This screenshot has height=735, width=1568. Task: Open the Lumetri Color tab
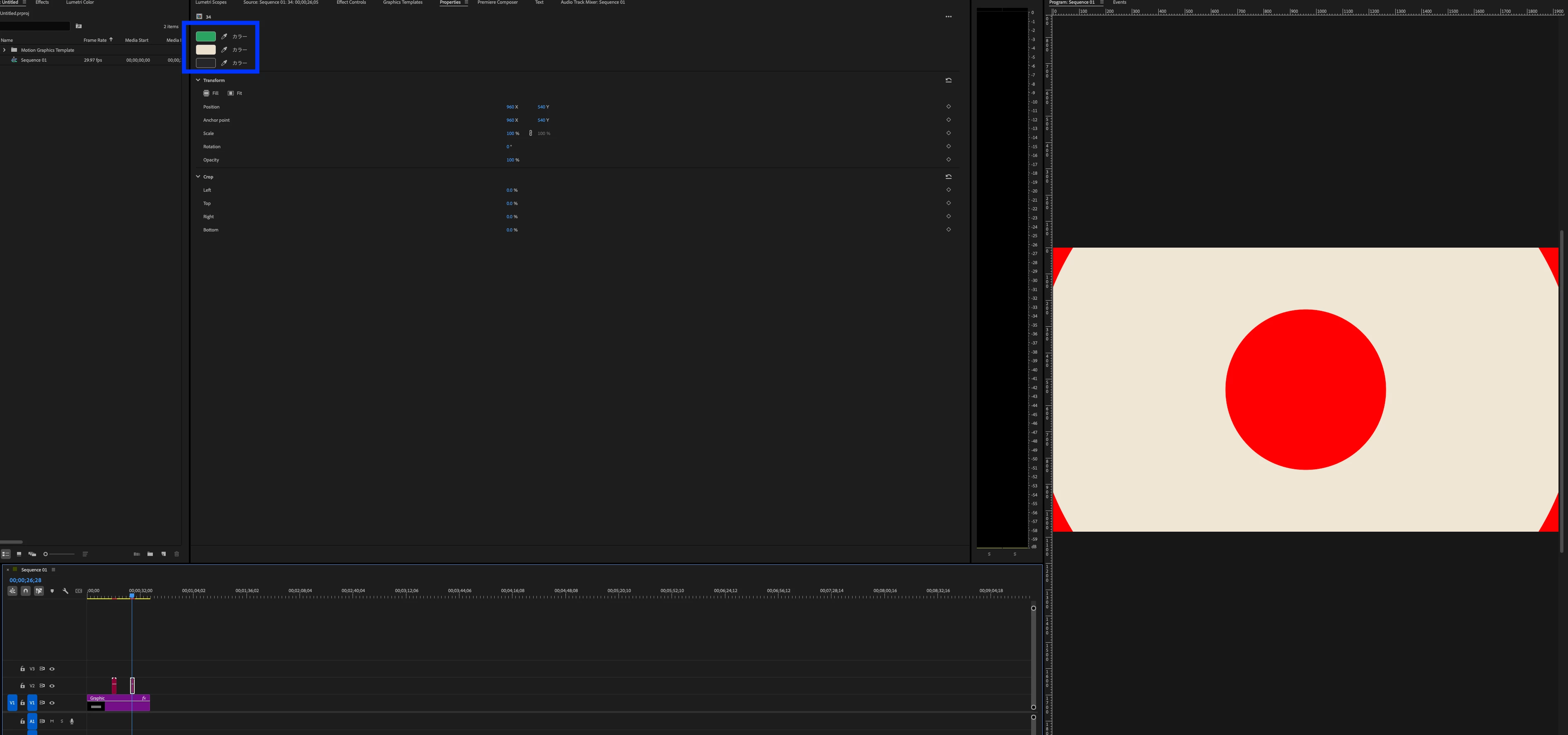[x=80, y=2]
